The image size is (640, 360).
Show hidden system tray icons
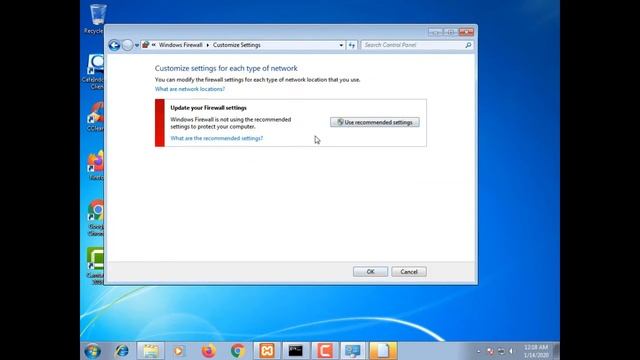tap(478, 351)
